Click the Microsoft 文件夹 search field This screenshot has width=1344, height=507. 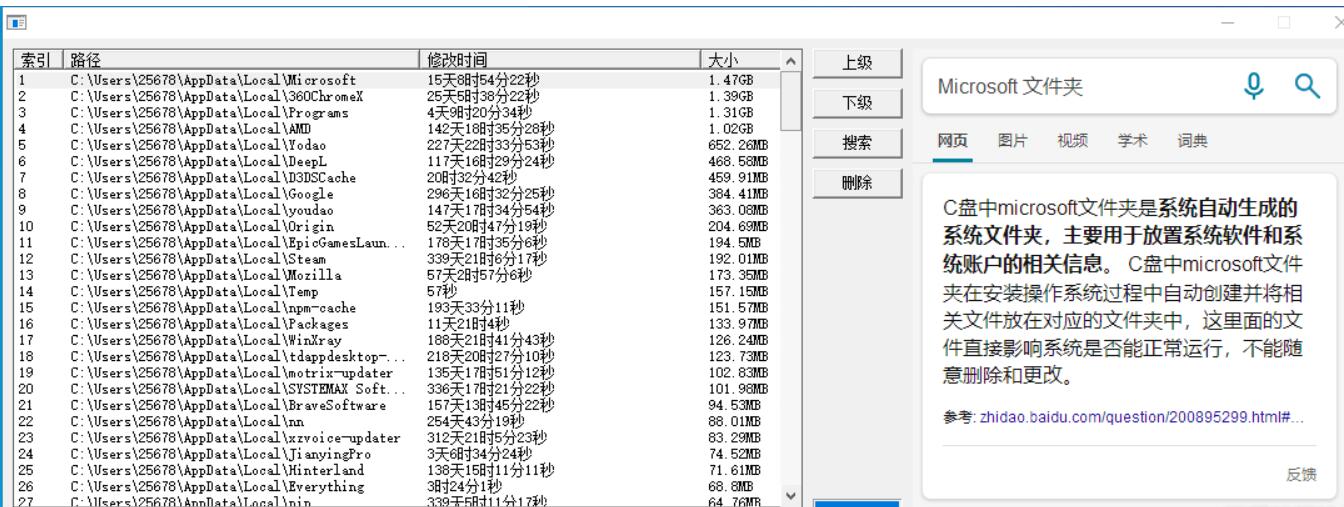tap(1070, 88)
